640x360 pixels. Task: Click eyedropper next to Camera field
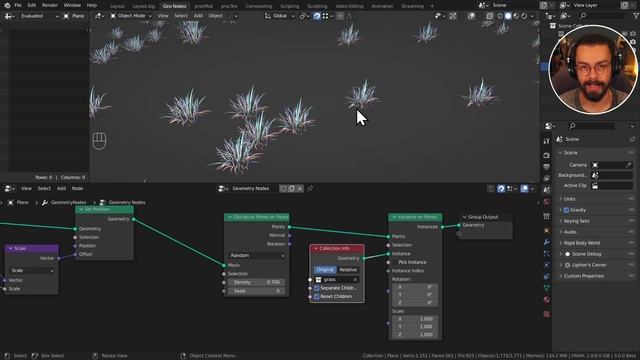point(628,165)
